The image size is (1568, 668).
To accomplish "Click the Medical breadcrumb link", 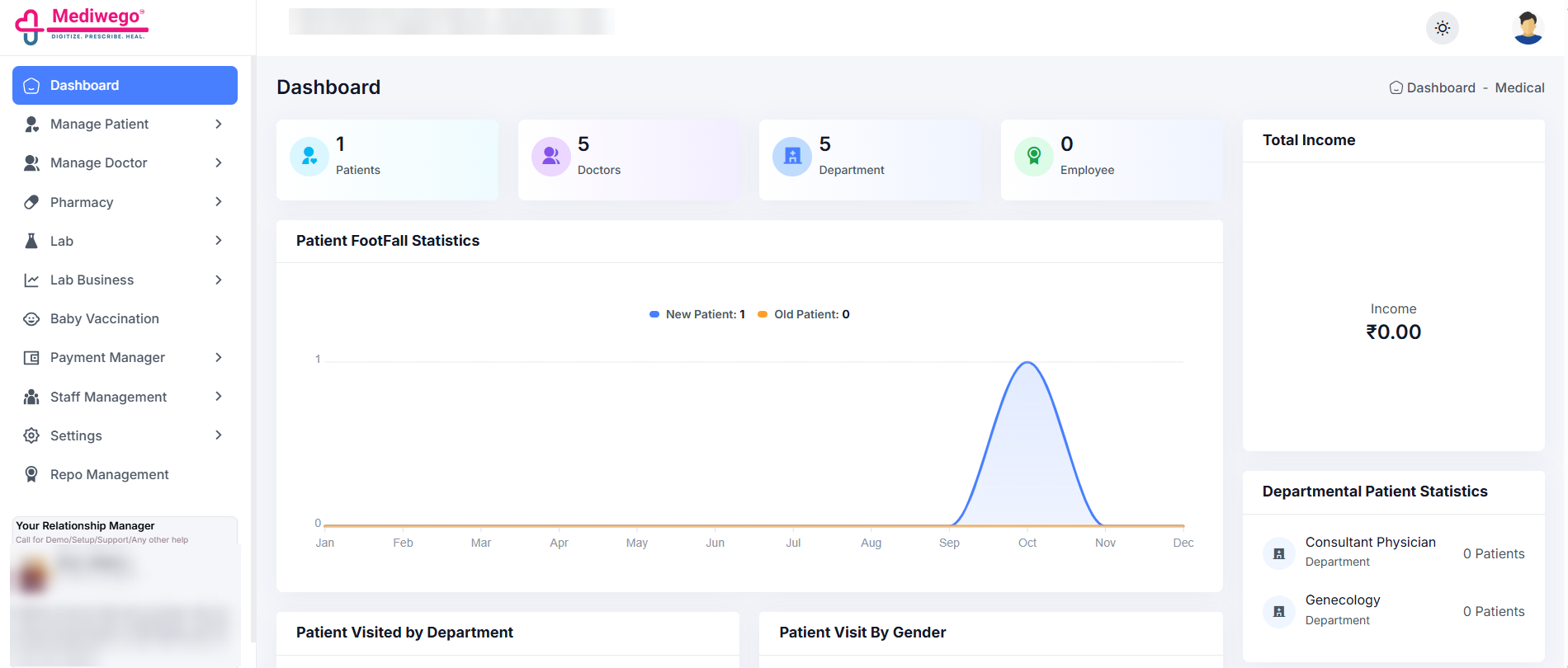I will click(x=1519, y=87).
